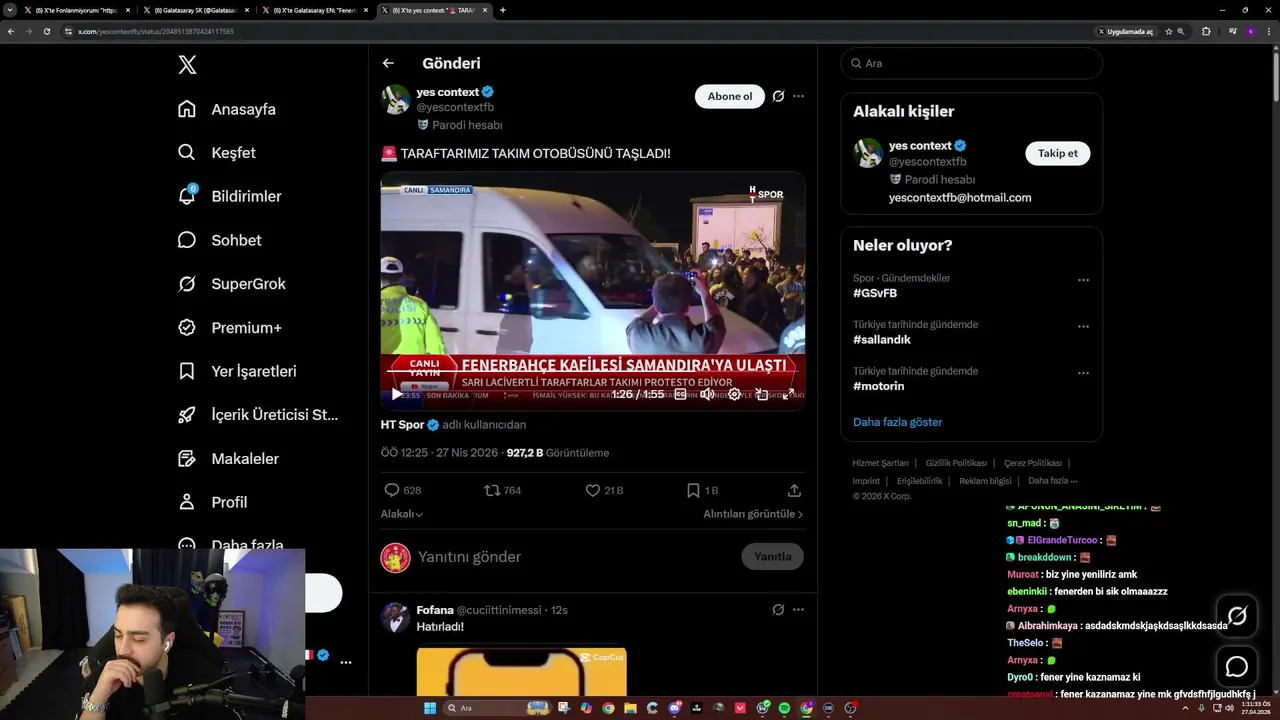Click the Takip et button
This screenshot has height=720, width=1280.
(1057, 153)
